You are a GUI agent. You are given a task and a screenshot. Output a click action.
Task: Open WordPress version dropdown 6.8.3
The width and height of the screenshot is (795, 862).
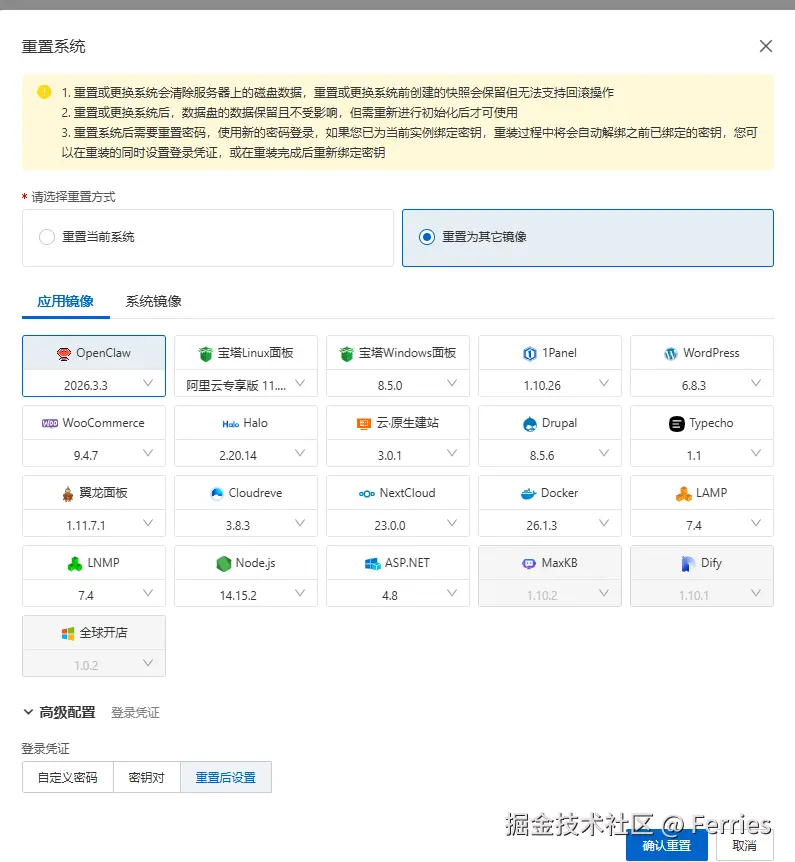(702, 384)
